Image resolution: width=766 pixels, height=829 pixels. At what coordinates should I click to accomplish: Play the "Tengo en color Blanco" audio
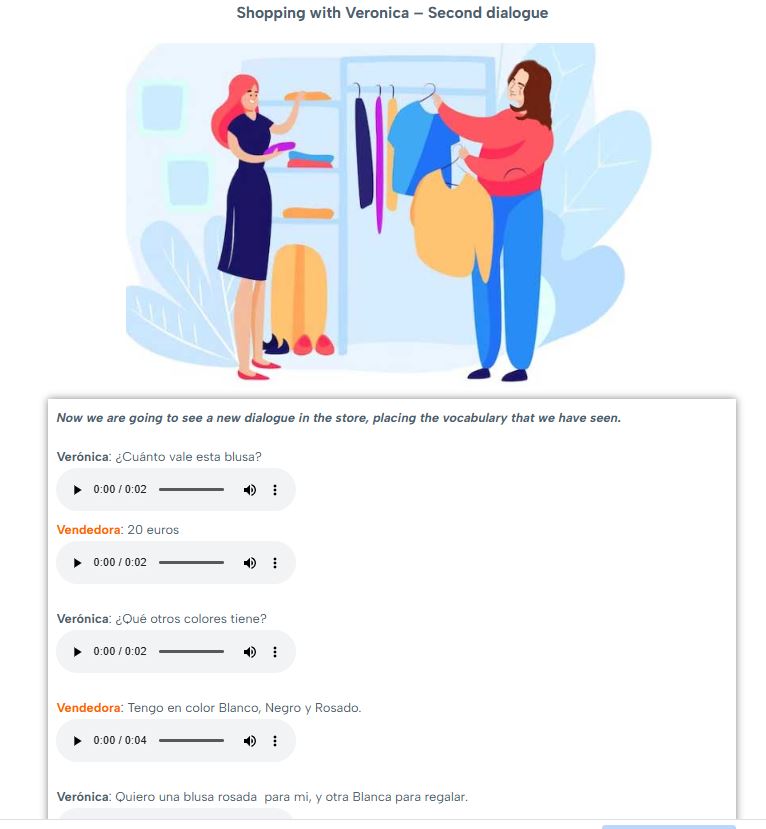tap(77, 740)
